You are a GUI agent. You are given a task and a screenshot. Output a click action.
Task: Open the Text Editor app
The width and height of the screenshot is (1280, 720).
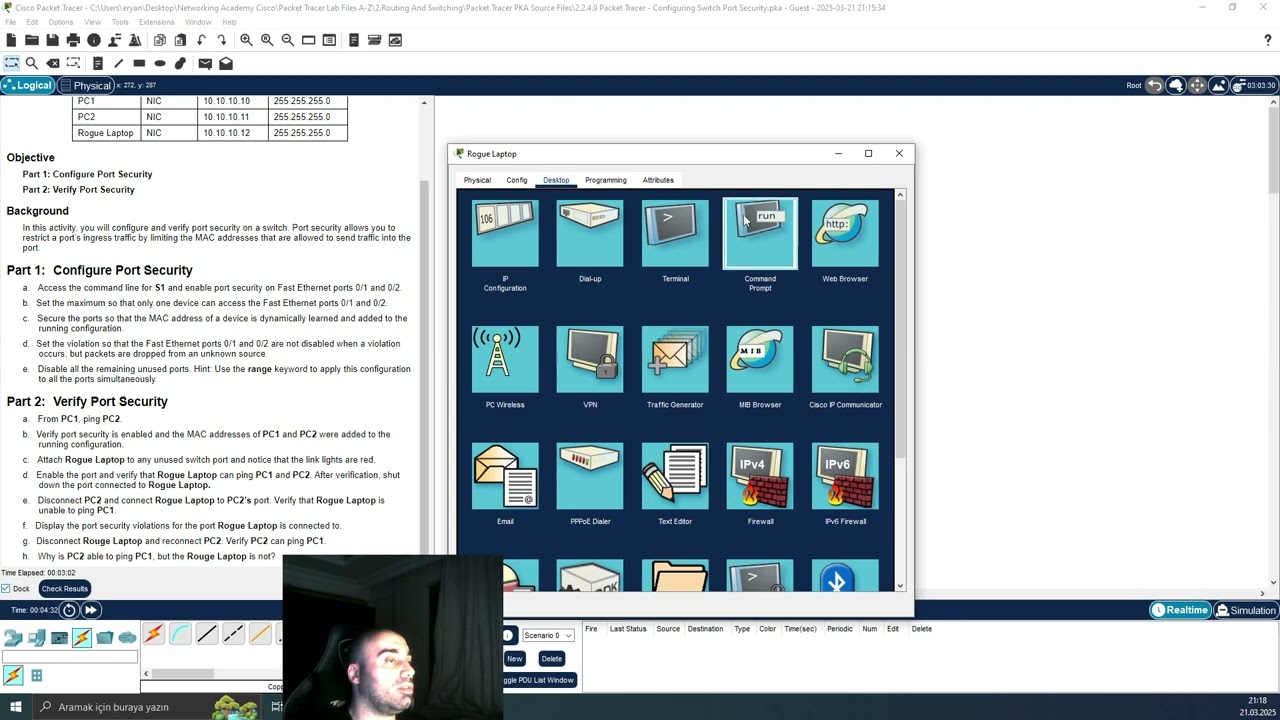(675, 476)
